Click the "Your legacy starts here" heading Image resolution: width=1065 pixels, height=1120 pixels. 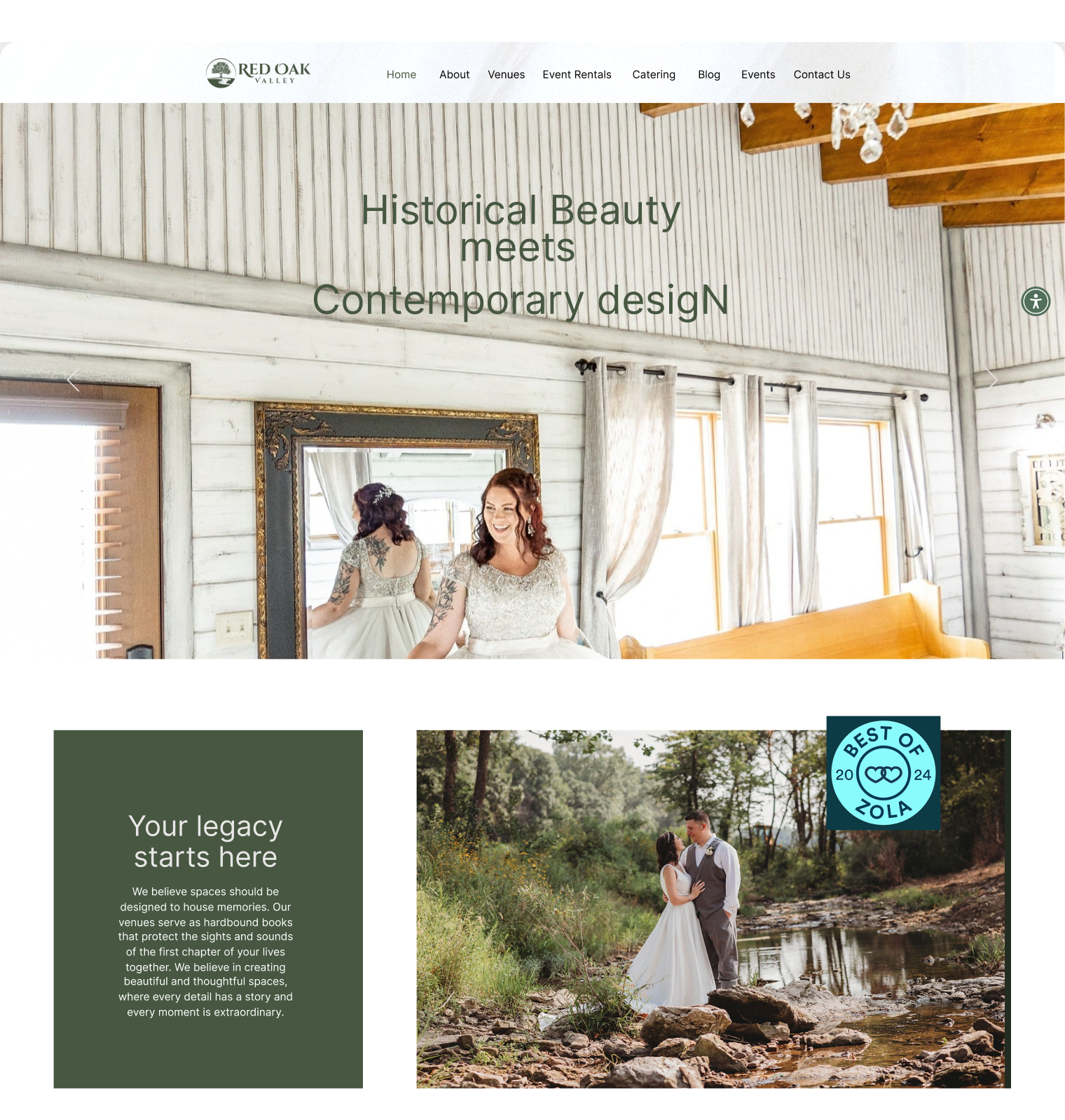pyautogui.click(x=206, y=841)
